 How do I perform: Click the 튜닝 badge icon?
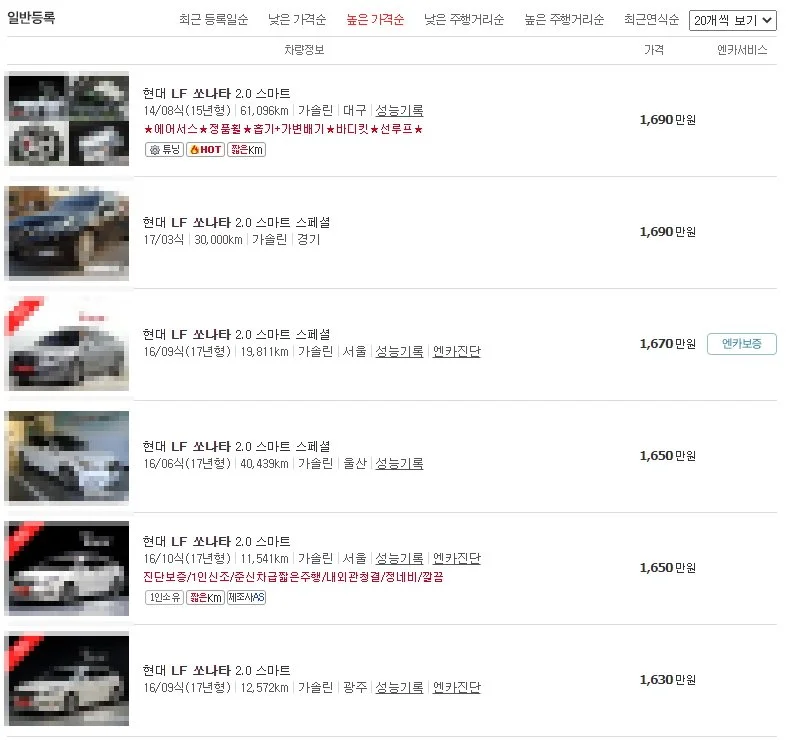(164, 149)
